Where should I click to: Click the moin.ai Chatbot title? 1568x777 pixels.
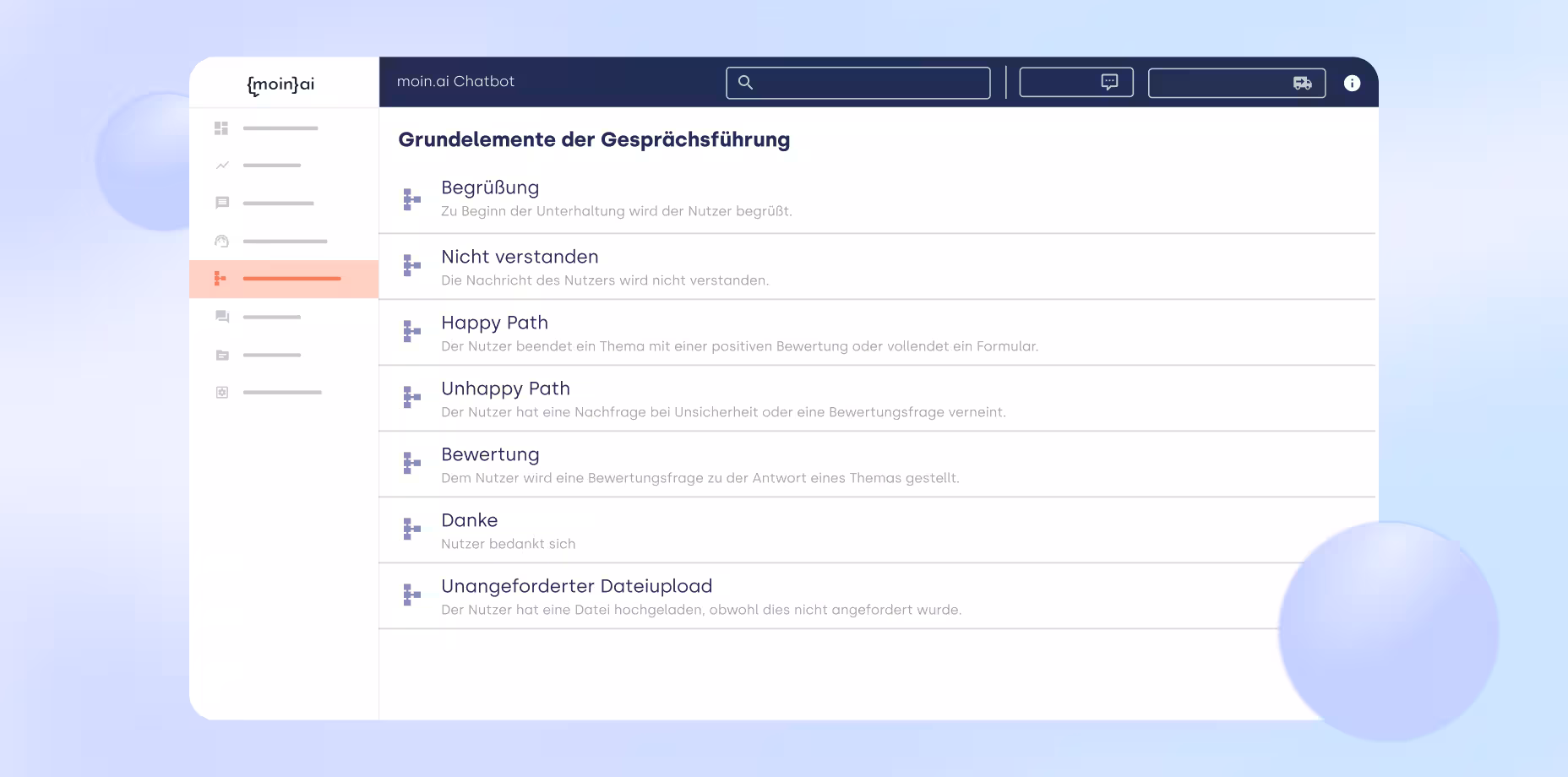point(455,81)
